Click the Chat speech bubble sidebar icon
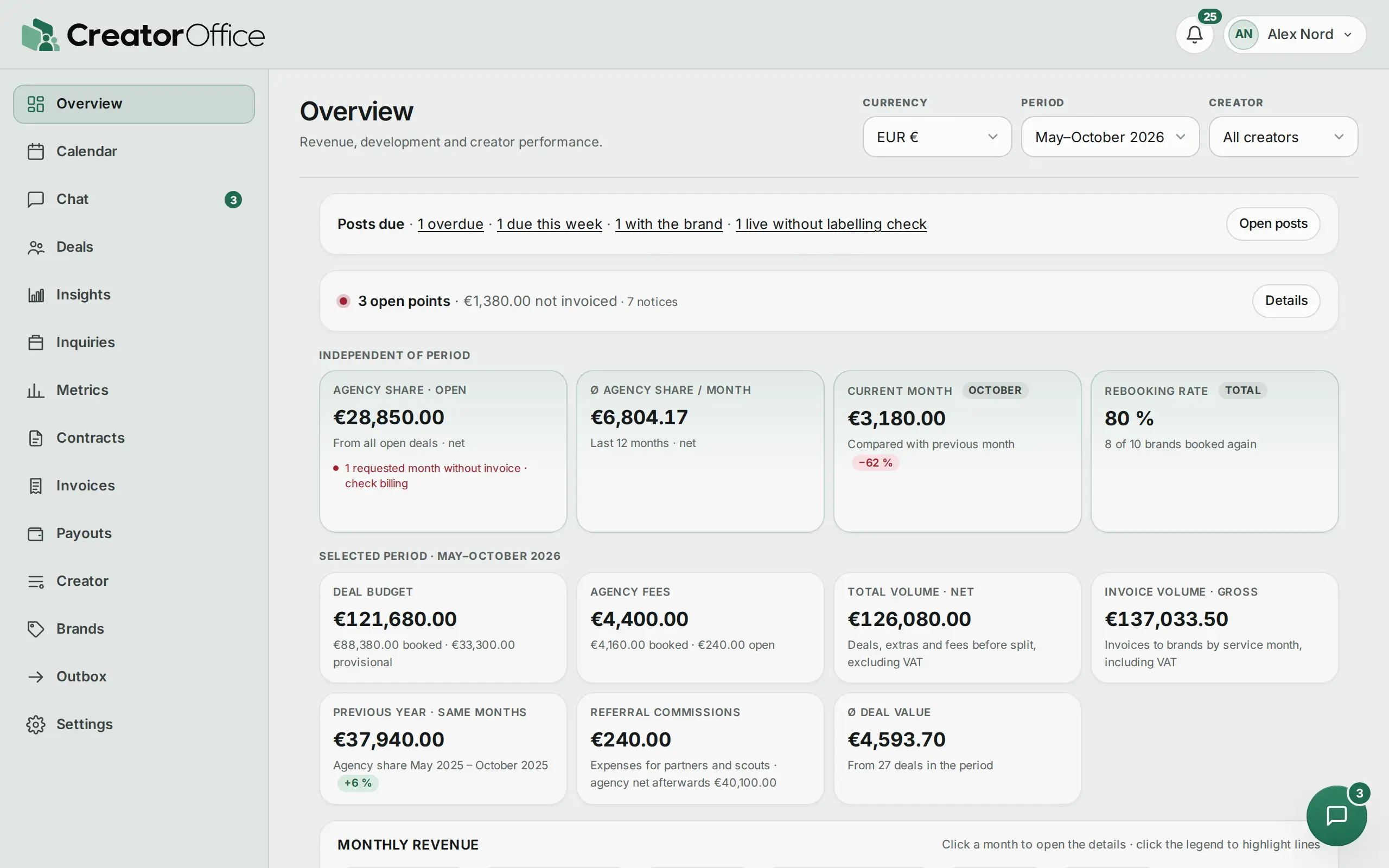Viewport: 1389px width, 868px height. click(36, 199)
